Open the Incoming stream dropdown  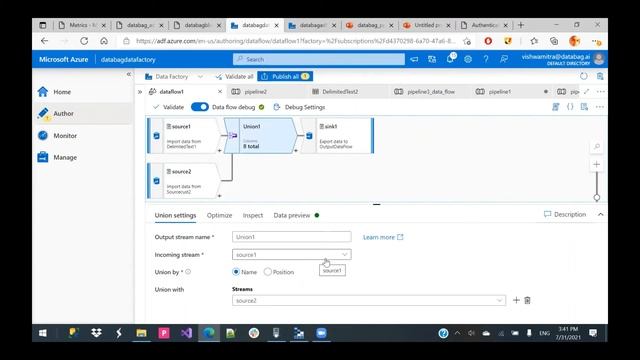coord(291,255)
